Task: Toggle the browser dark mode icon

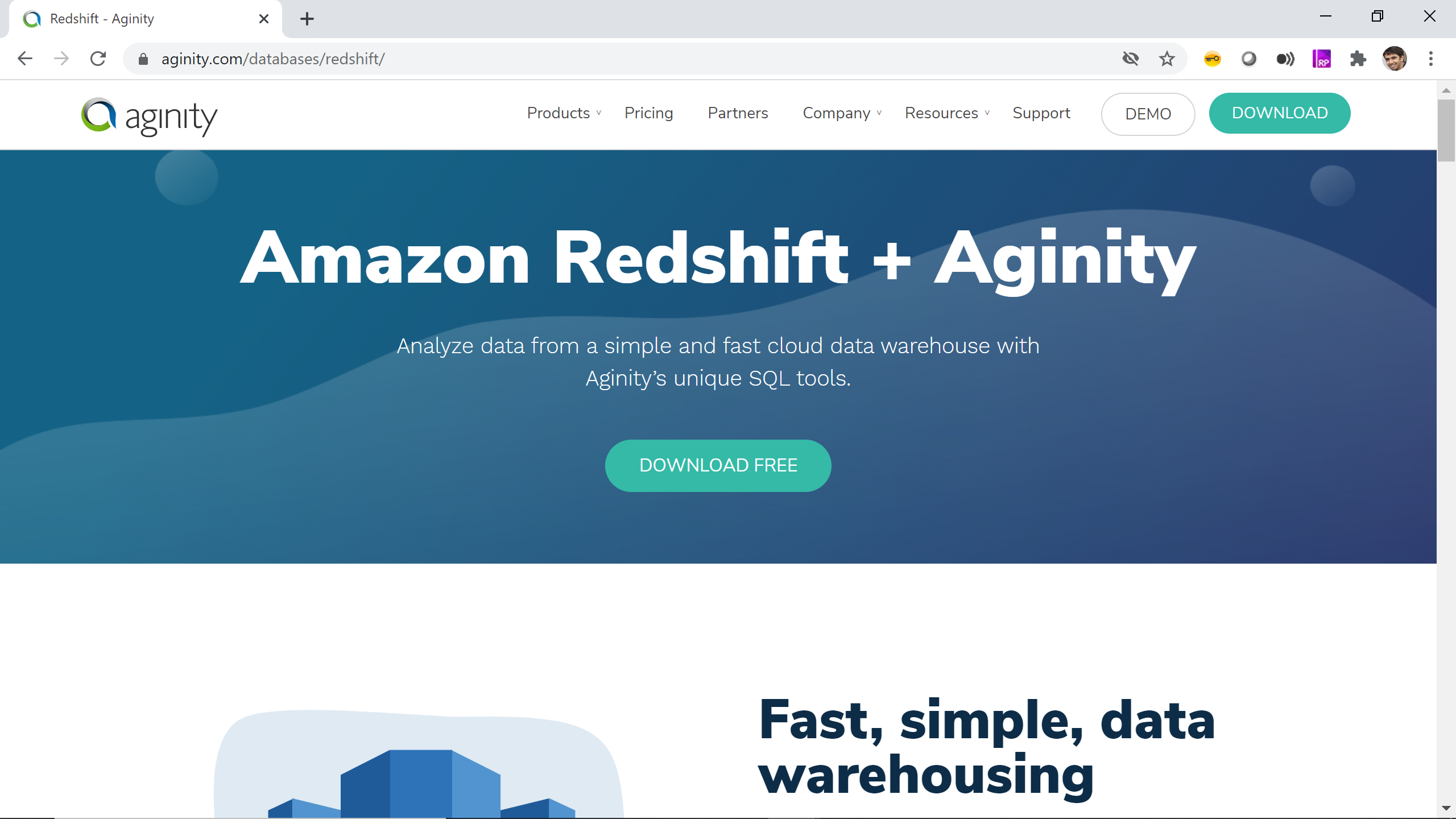Action: (1248, 58)
